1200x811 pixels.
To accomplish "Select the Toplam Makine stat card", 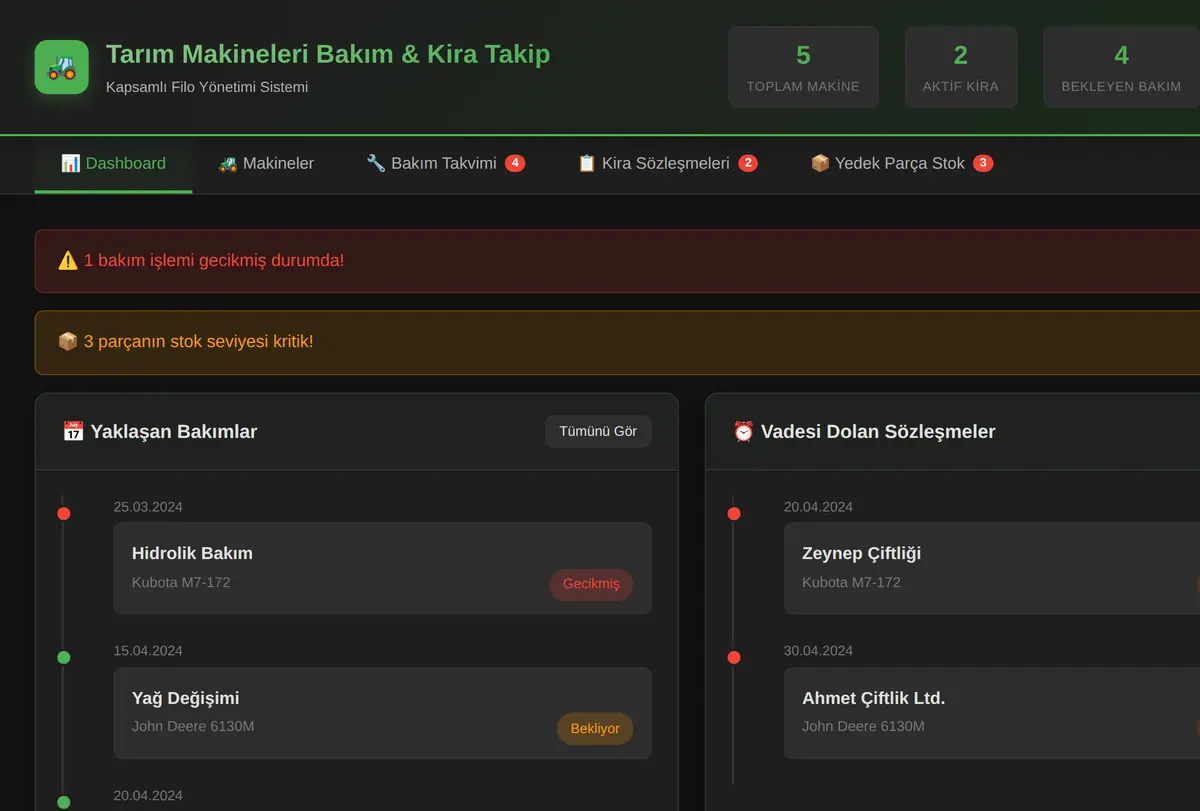I will click(803, 67).
